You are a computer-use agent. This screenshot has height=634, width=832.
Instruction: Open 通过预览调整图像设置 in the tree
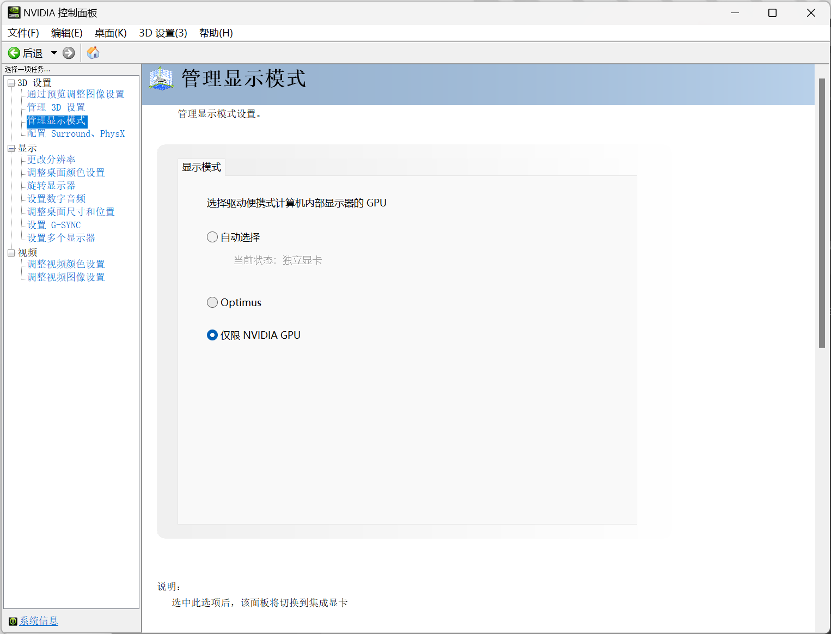point(76,94)
